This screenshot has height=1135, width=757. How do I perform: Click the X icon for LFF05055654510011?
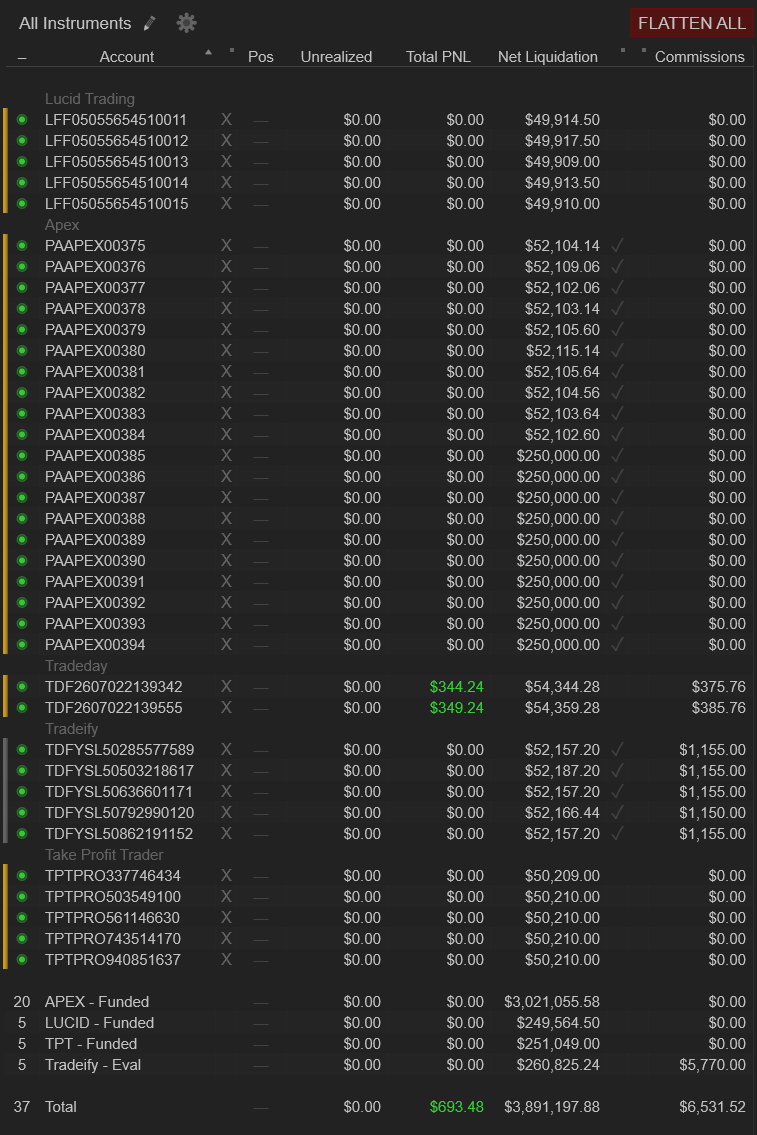click(x=227, y=119)
